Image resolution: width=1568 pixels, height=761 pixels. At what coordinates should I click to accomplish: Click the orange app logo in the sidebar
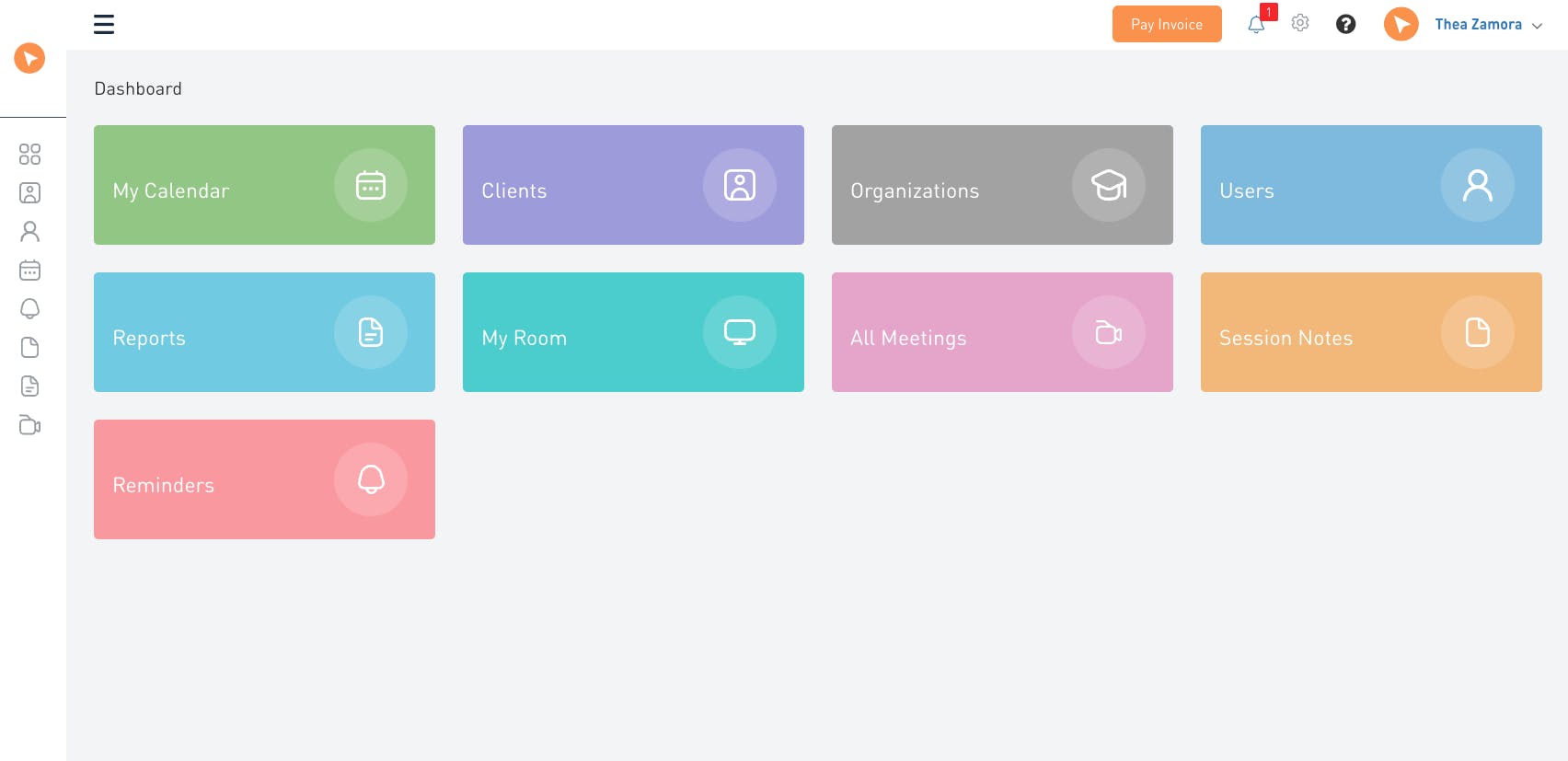[x=29, y=58]
